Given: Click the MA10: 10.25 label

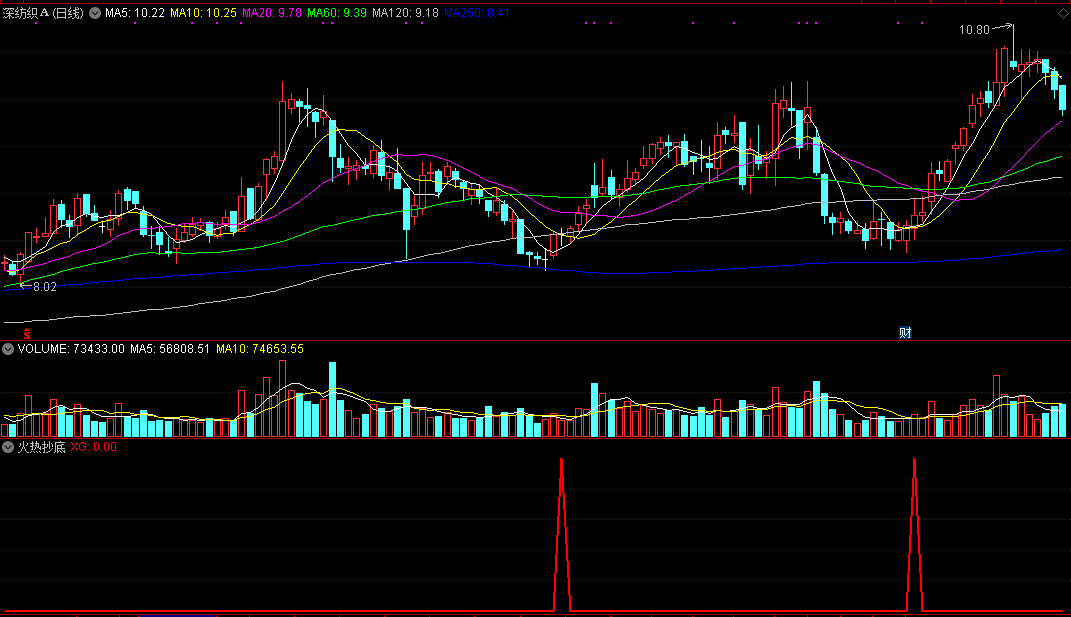Looking at the screenshot, I should 203,13.
